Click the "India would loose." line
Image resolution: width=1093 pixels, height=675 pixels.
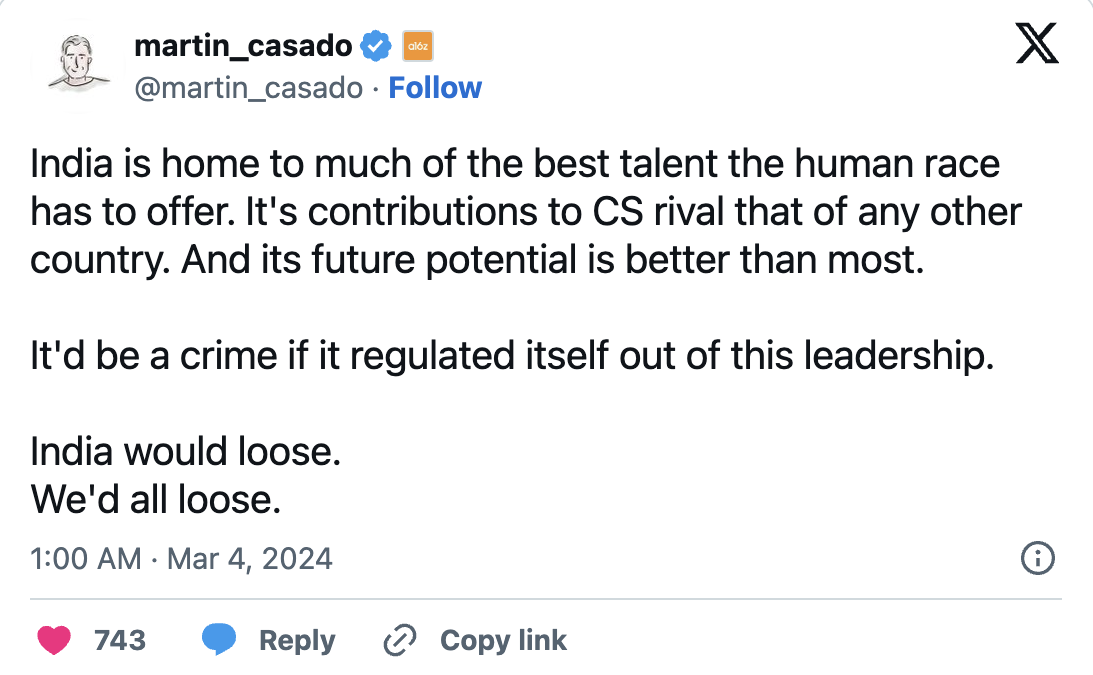pos(186,452)
